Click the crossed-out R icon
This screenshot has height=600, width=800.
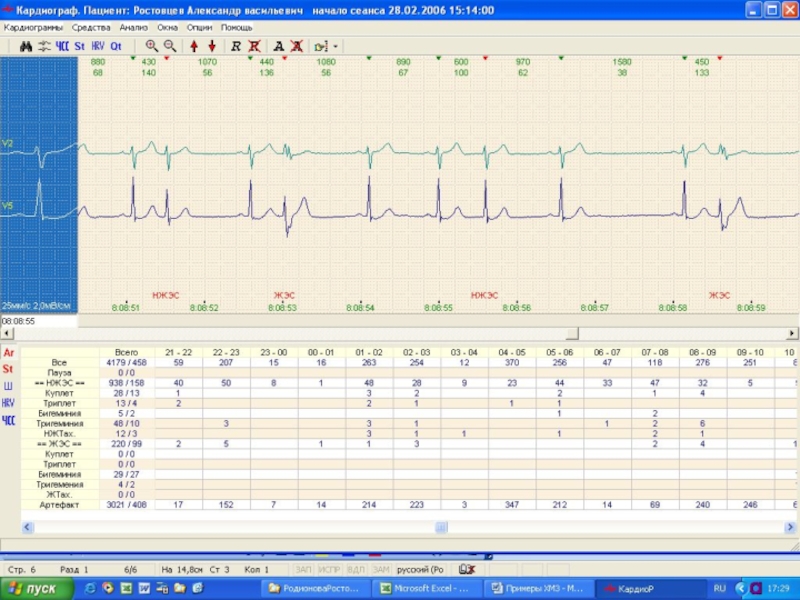(x=255, y=46)
